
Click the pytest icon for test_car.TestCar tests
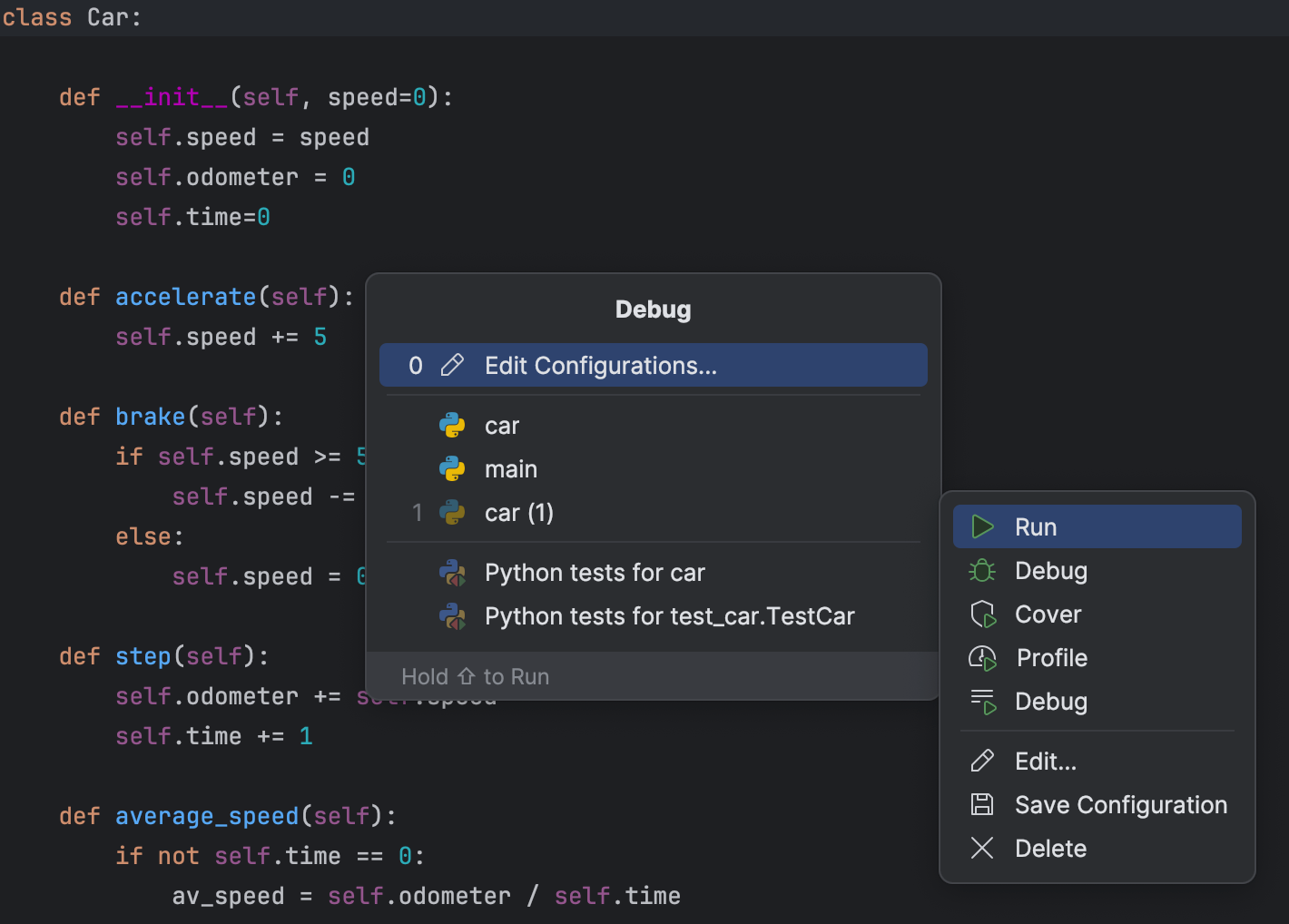point(452,615)
